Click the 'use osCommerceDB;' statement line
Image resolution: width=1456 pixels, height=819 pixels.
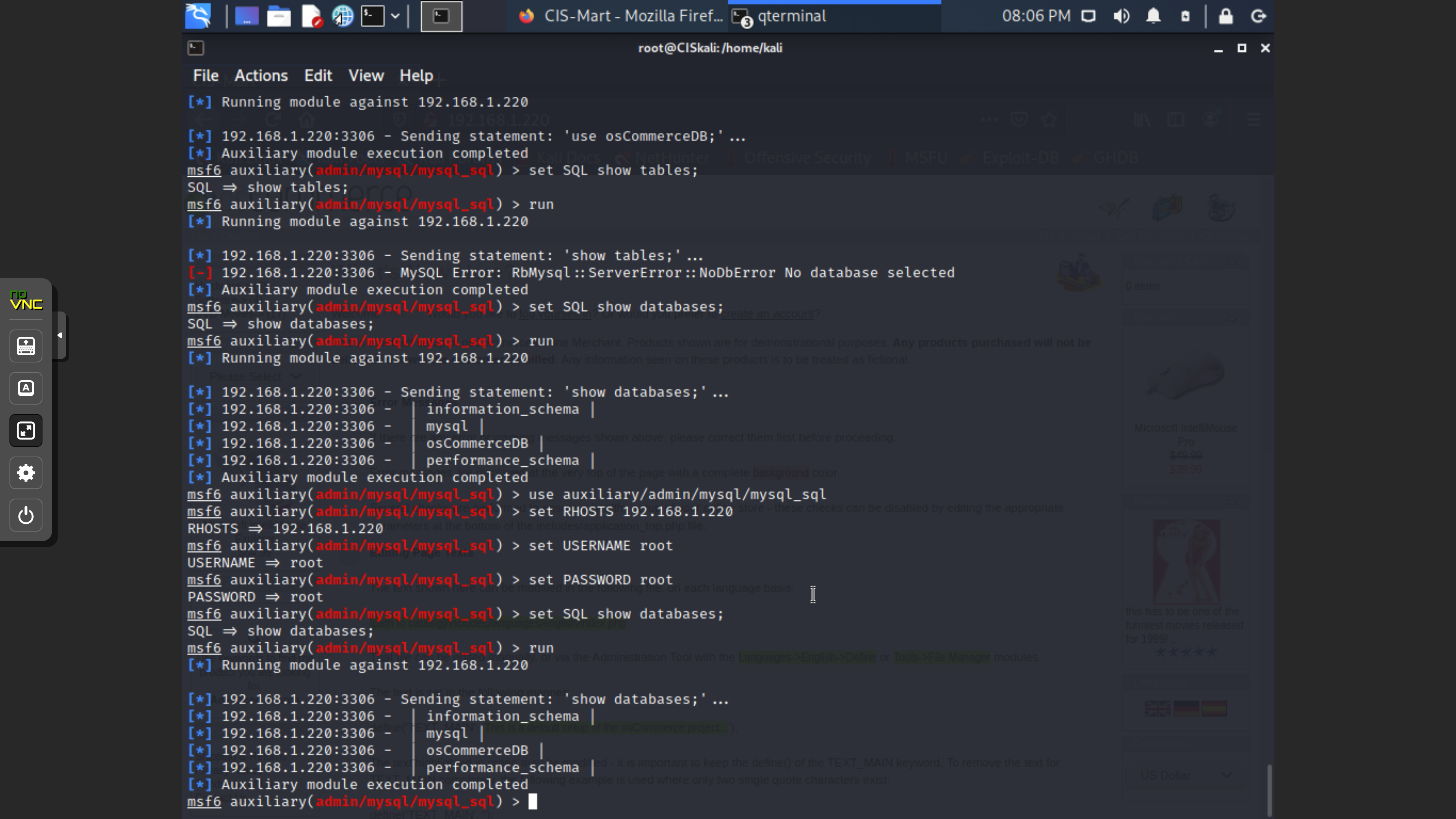[x=467, y=136]
